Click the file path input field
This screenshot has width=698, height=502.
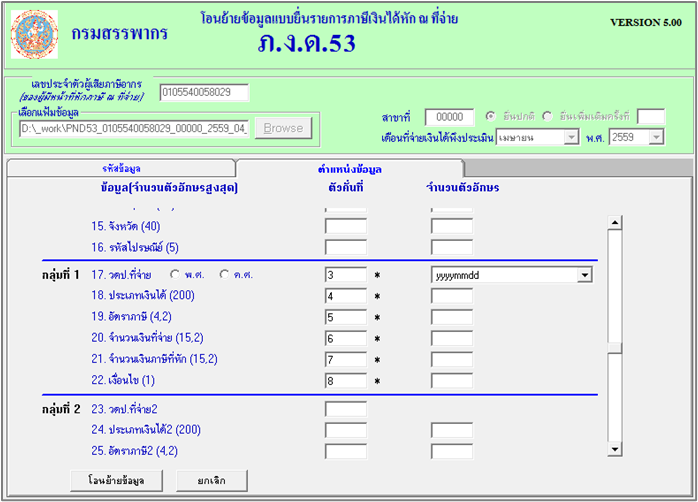point(134,129)
